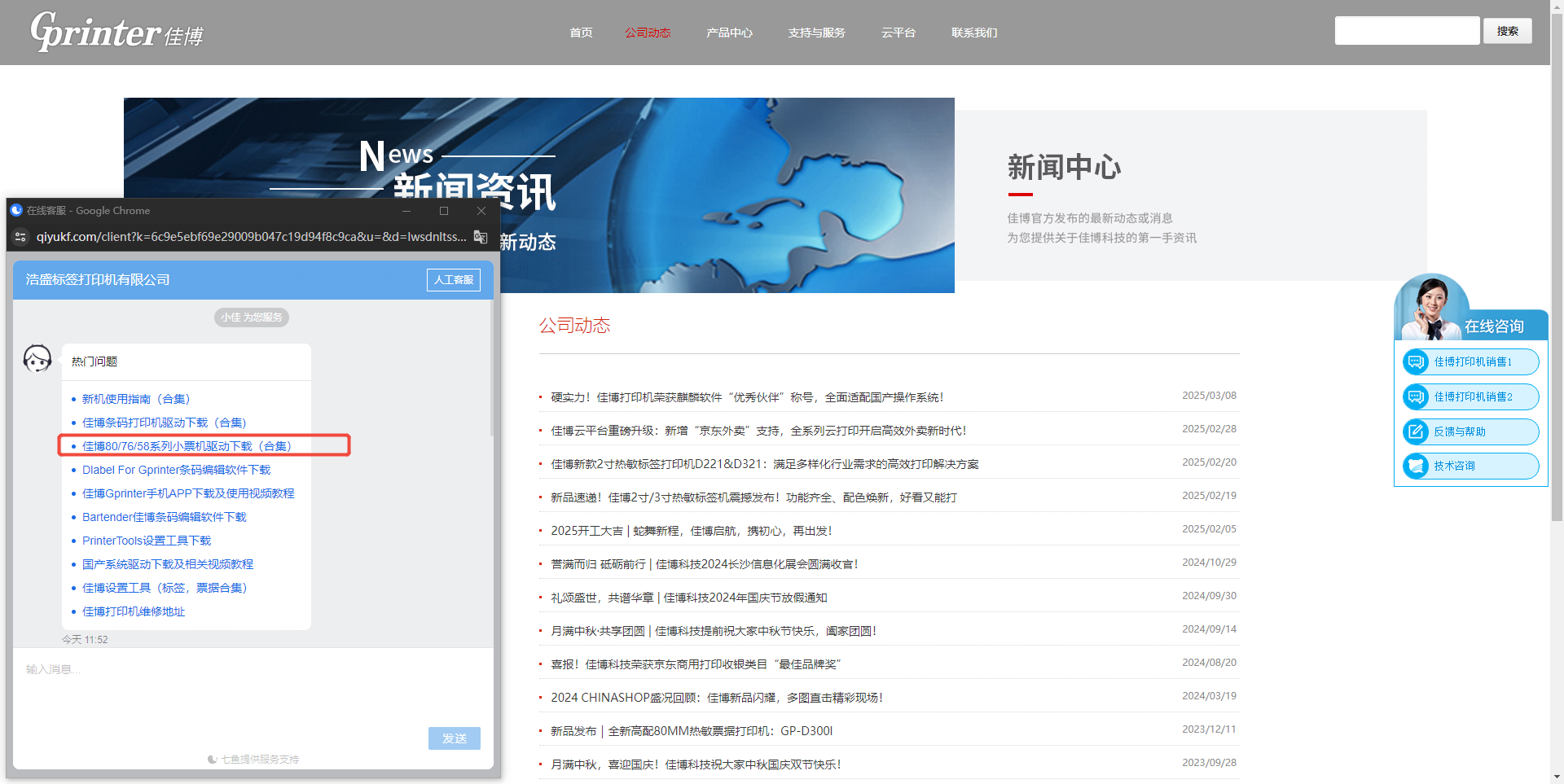Open 新机使用指南（合集） link
This screenshot has height=784, width=1564.
[x=136, y=399]
